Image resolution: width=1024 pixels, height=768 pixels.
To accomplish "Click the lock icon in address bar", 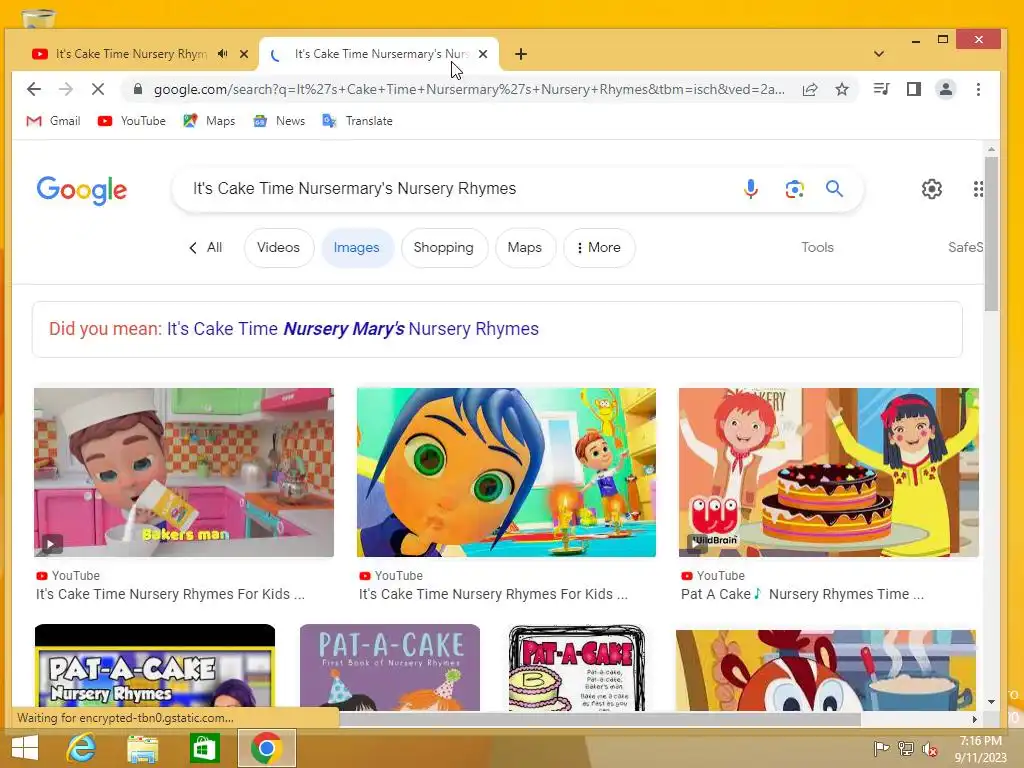I will (138, 89).
